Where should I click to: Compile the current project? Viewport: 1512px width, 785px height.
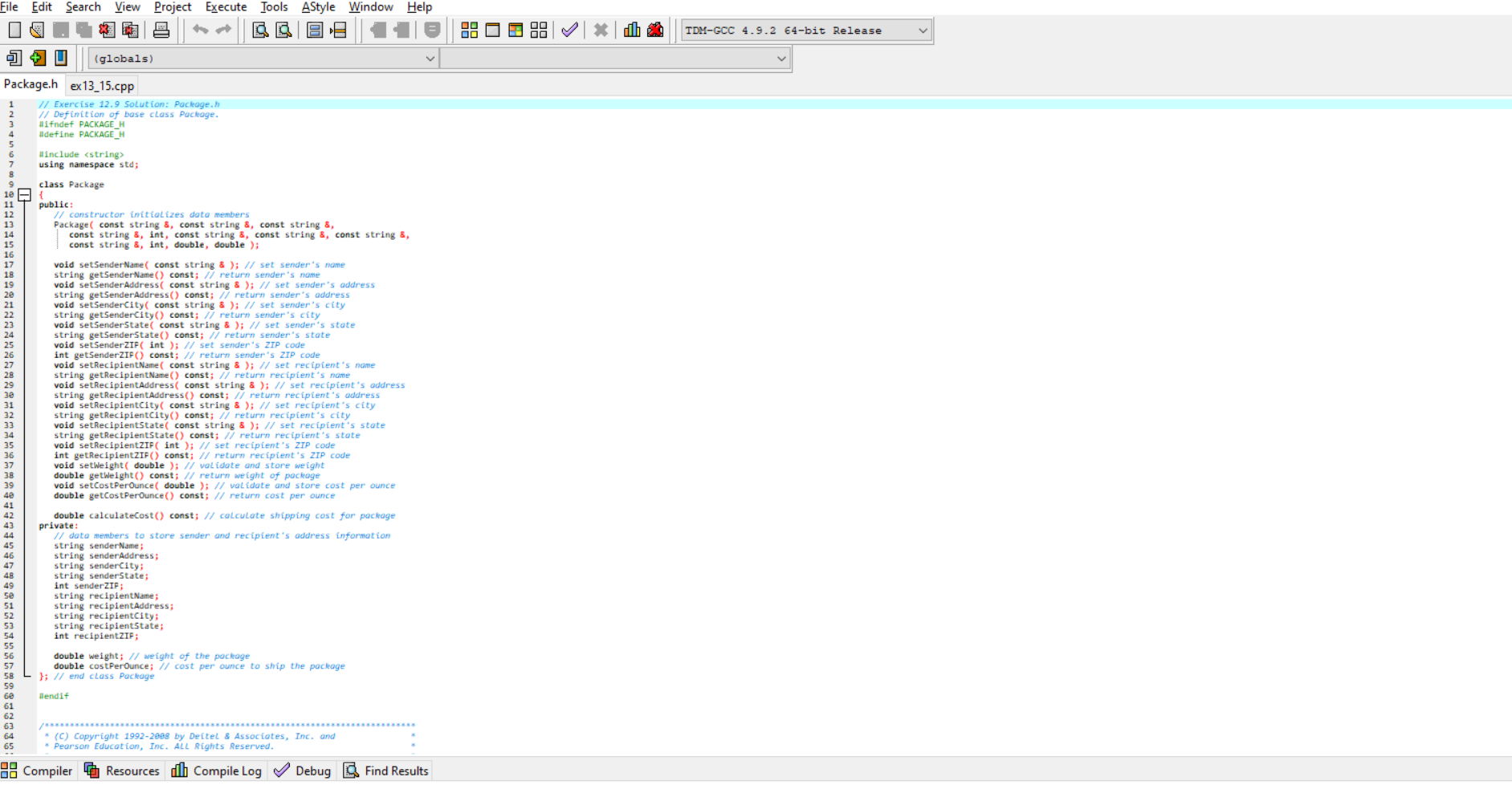[470, 29]
